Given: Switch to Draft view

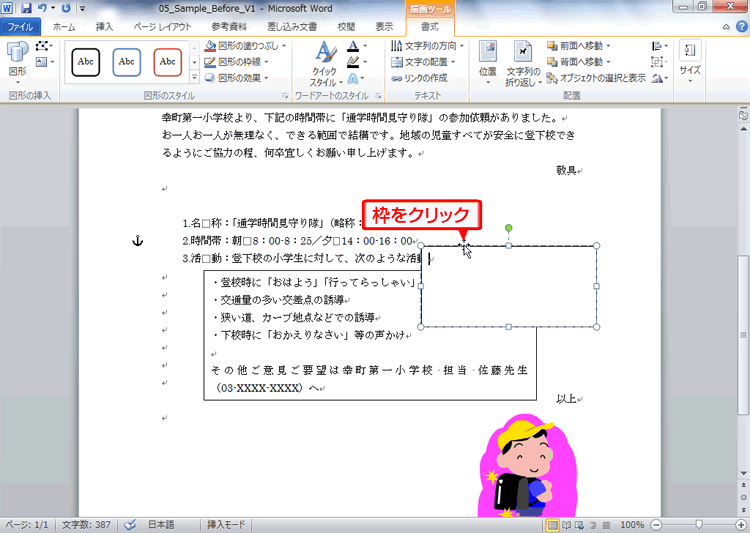Looking at the screenshot, I should tap(607, 525).
